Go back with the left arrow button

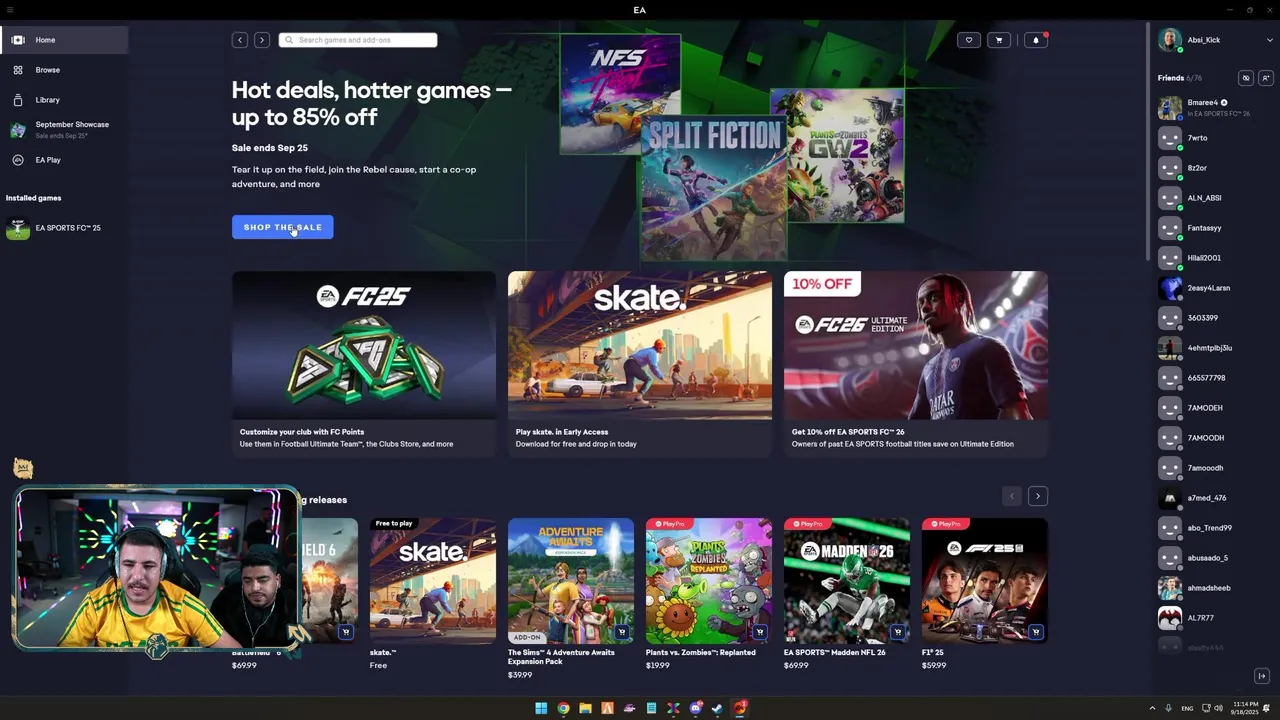[240, 40]
